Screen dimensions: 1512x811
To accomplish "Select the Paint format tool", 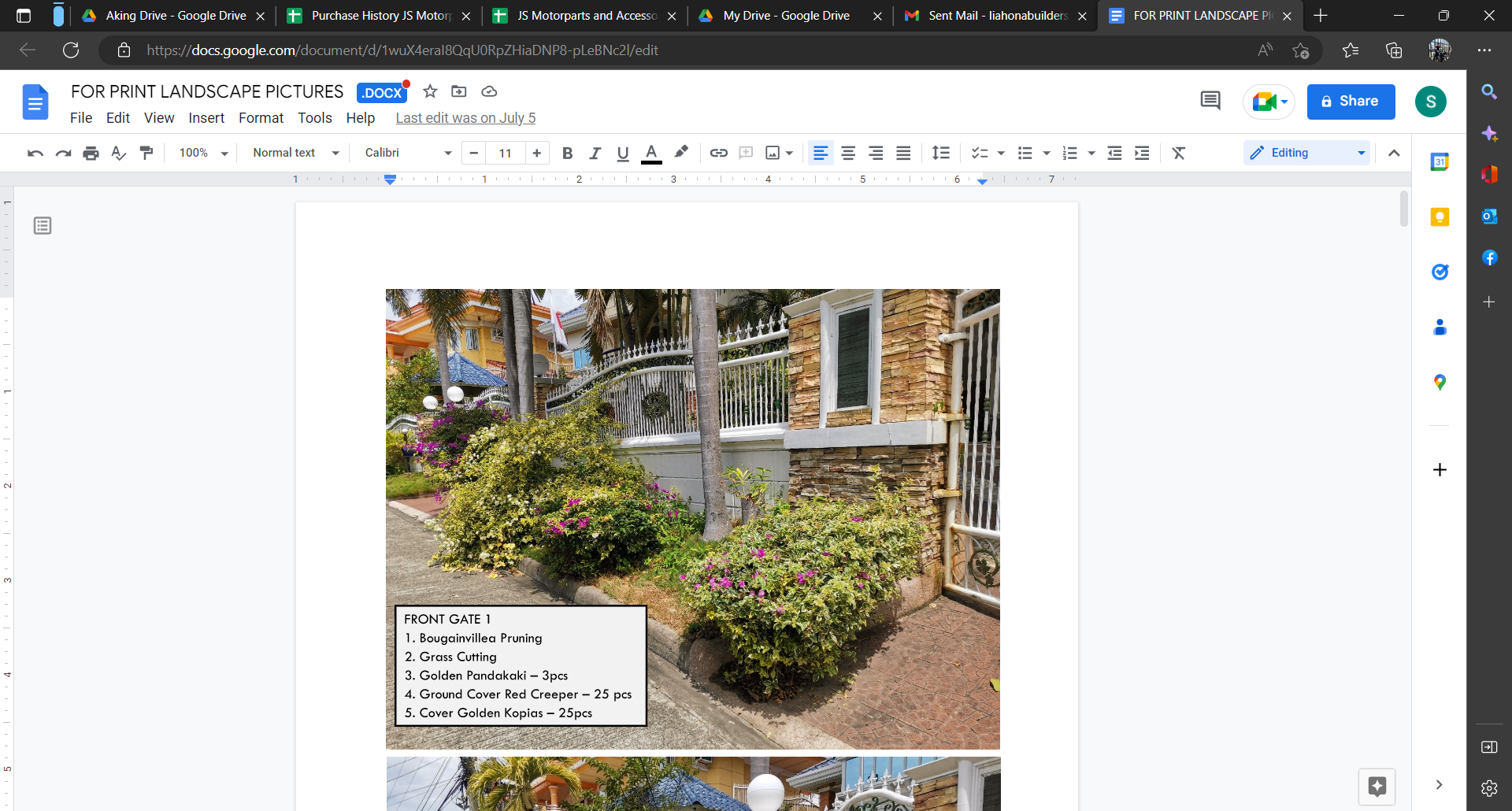I will pyautogui.click(x=146, y=153).
